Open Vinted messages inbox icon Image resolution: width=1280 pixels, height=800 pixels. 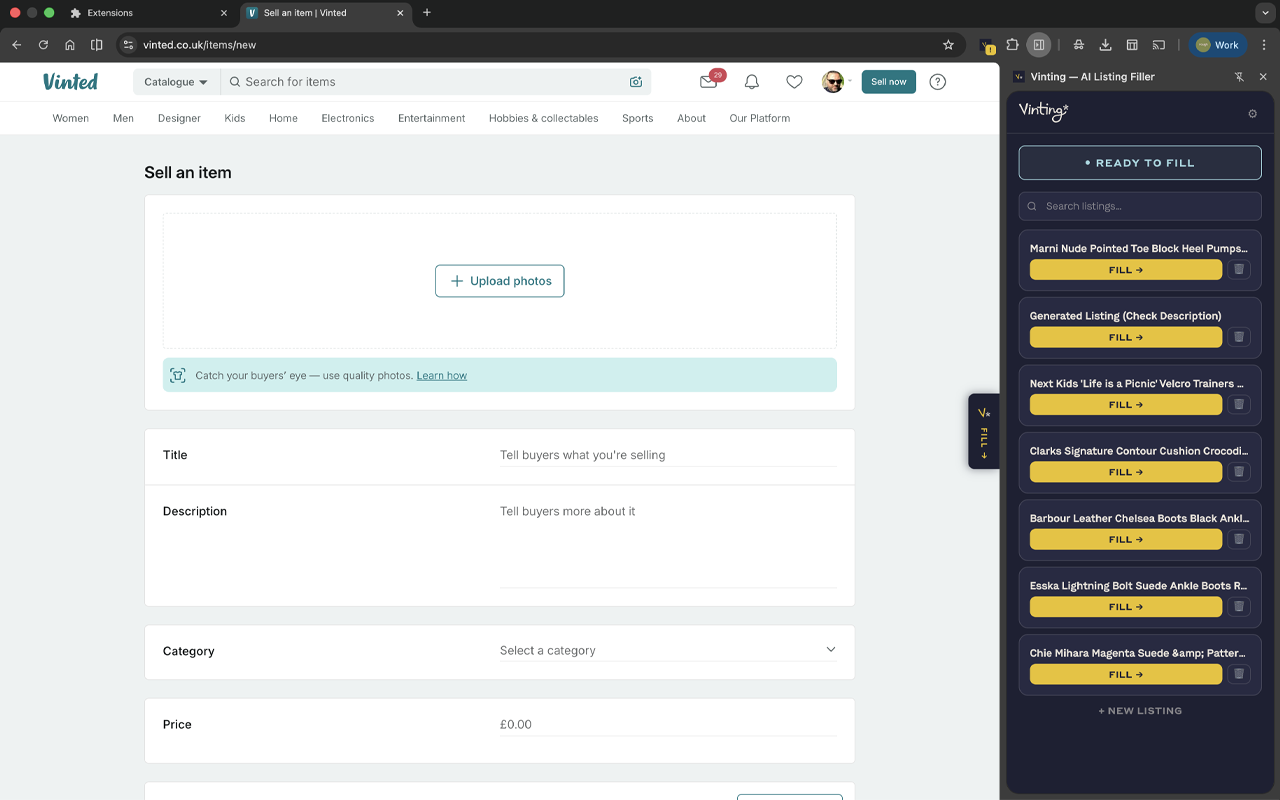pyautogui.click(x=709, y=82)
